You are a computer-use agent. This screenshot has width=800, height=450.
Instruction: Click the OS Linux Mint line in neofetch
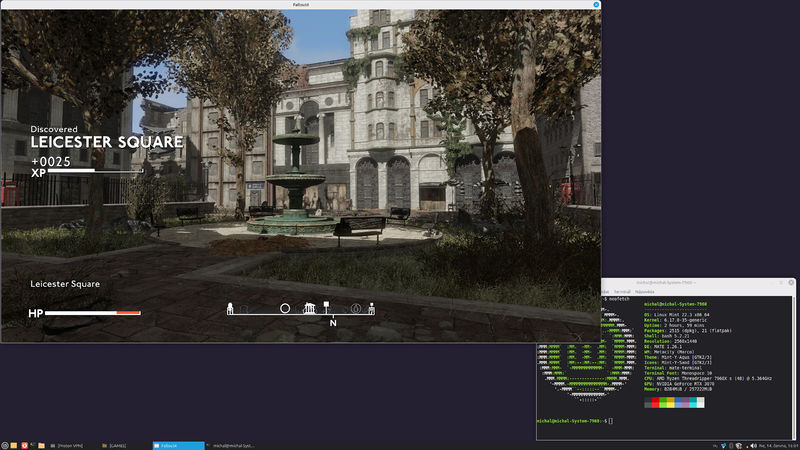point(677,315)
